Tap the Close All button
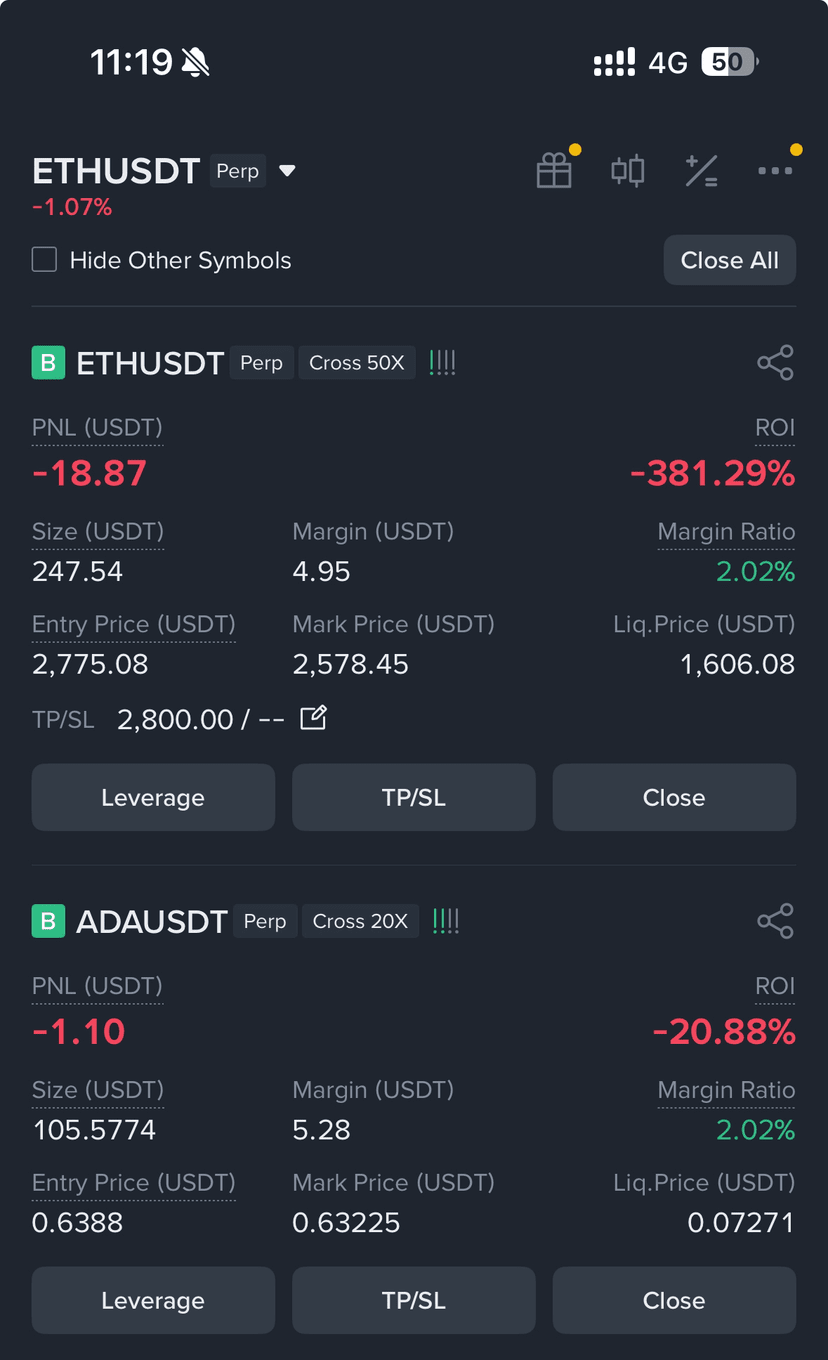The width and height of the screenshot is (828, 1360). pos(730,260)
